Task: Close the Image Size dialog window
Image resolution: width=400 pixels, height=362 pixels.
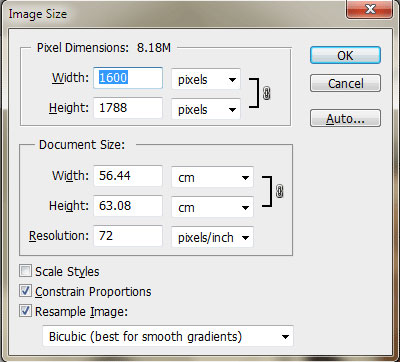Action: [370, 9]
